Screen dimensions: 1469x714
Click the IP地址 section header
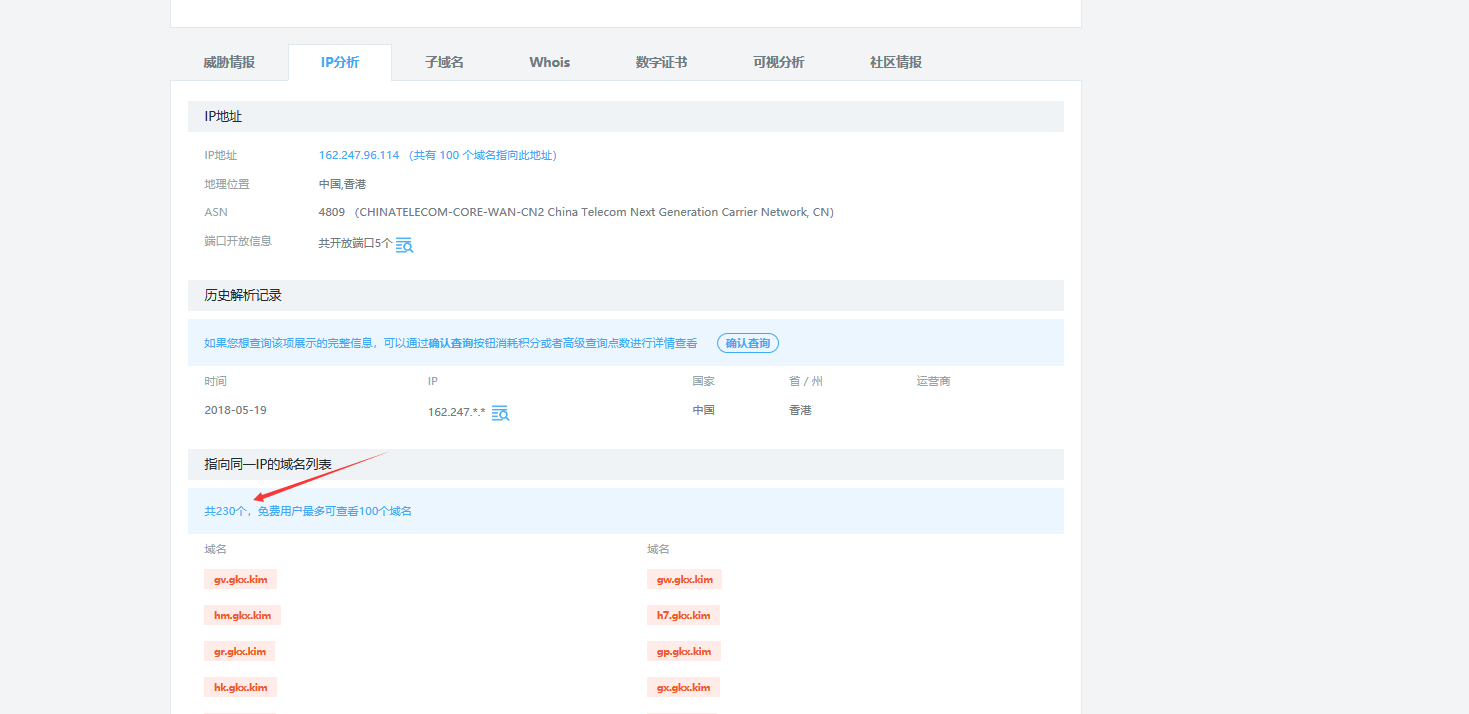coord(626,116)
